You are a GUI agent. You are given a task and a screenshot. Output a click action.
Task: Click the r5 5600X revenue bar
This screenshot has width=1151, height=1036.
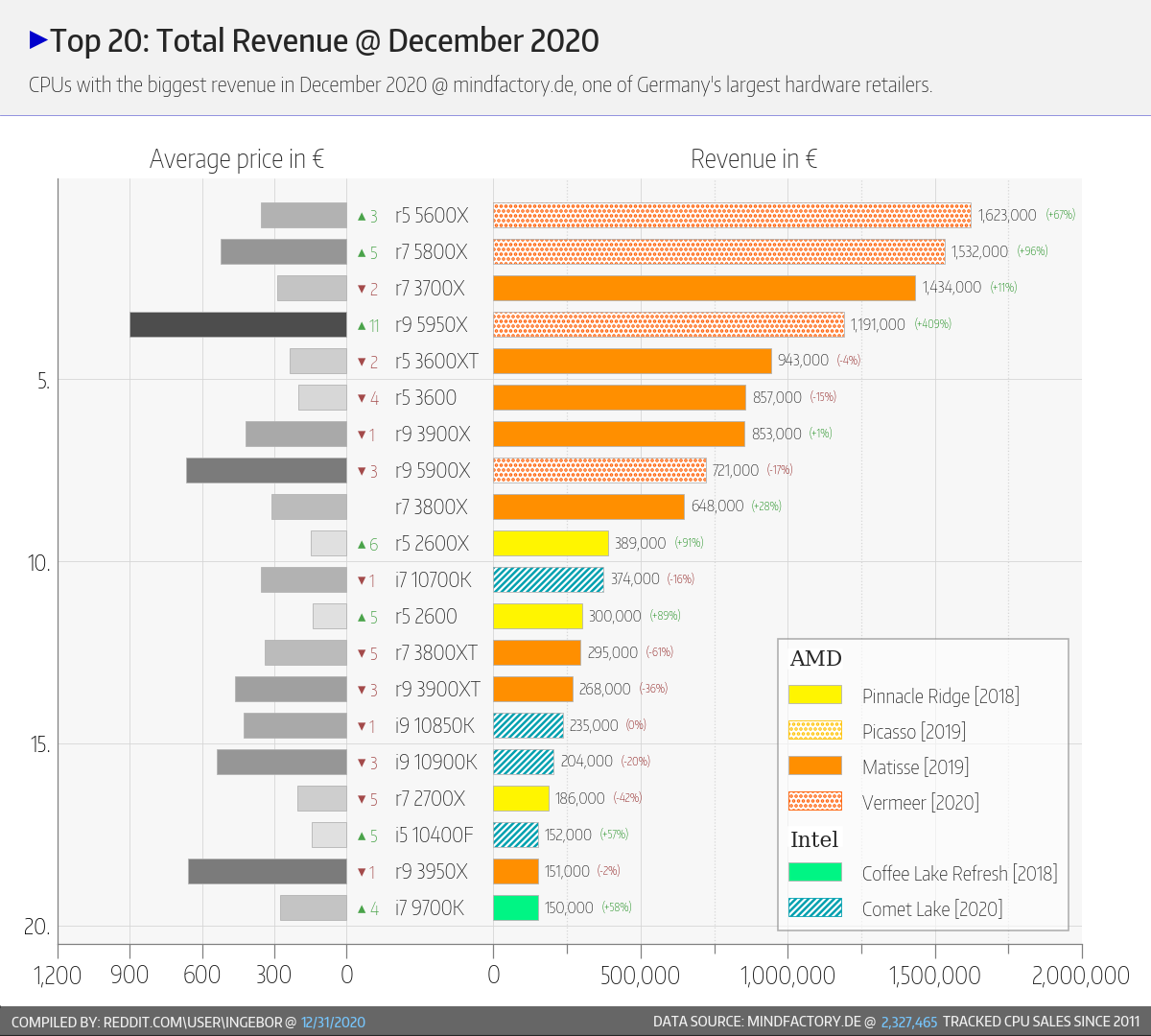click(733, 215)
